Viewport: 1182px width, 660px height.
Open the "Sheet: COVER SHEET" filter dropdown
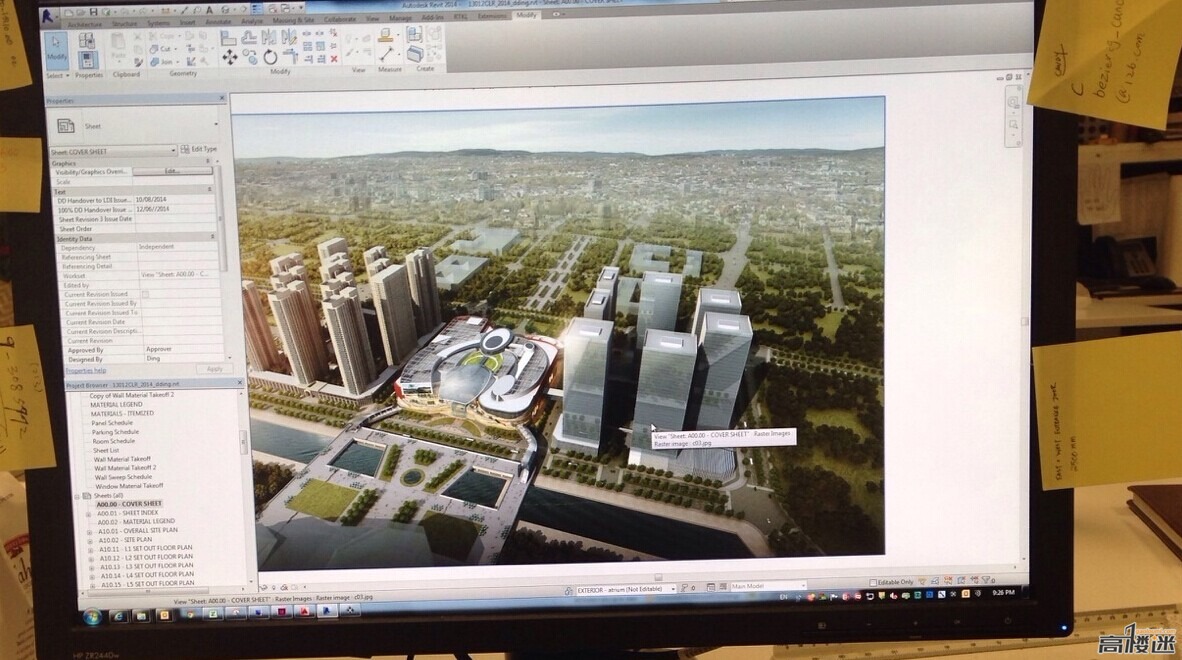[113, 151]
